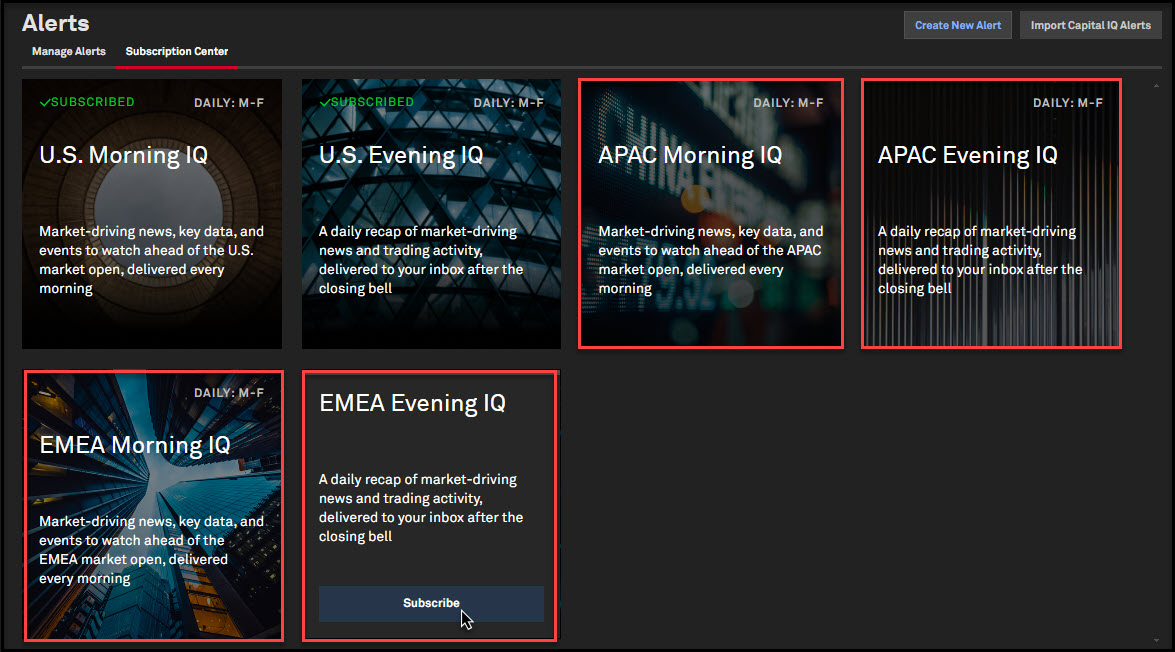Click the Alerts page heading
This screenshot has height=652, width=1175.
[55, 23]
